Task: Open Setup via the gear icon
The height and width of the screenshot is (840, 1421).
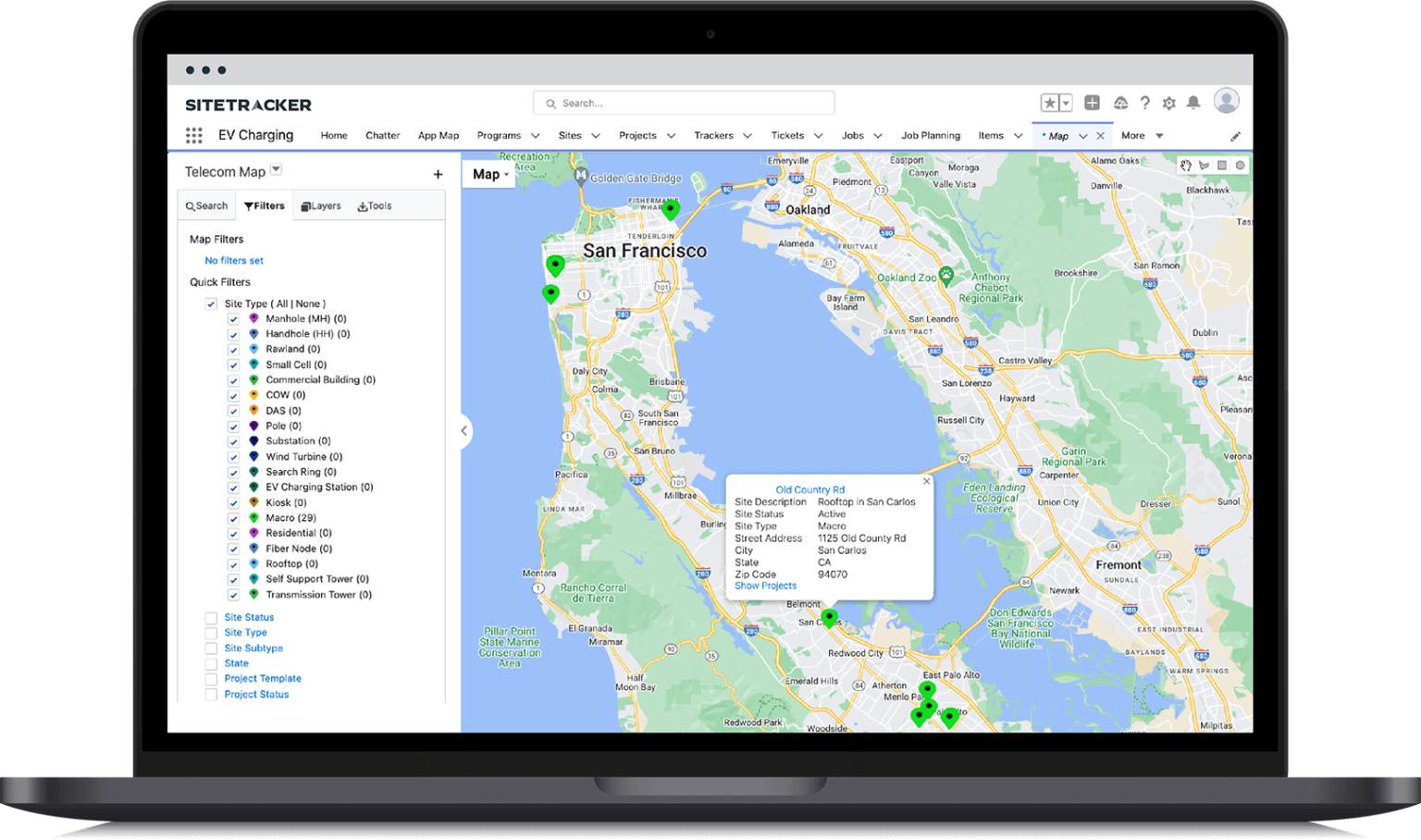Action: tap(1168, 103)
